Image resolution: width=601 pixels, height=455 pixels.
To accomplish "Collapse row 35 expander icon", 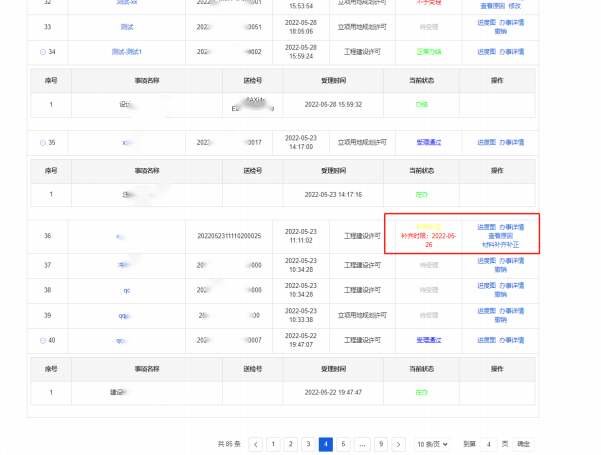I will 42,143.
